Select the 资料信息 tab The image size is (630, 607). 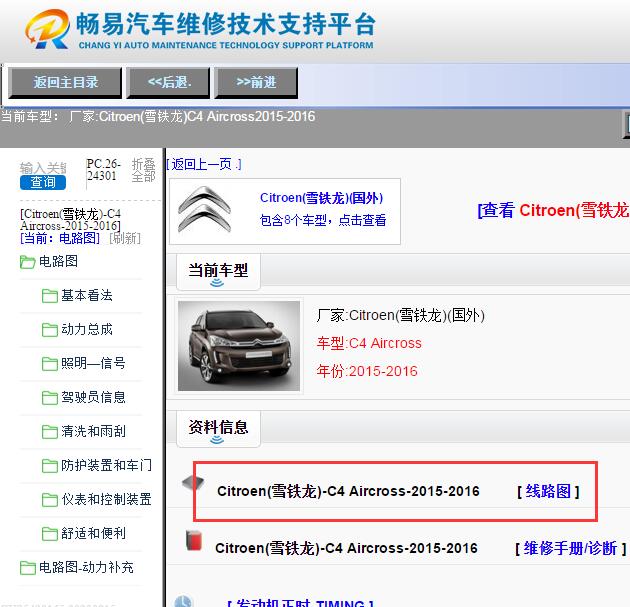[x=218, y=428]
